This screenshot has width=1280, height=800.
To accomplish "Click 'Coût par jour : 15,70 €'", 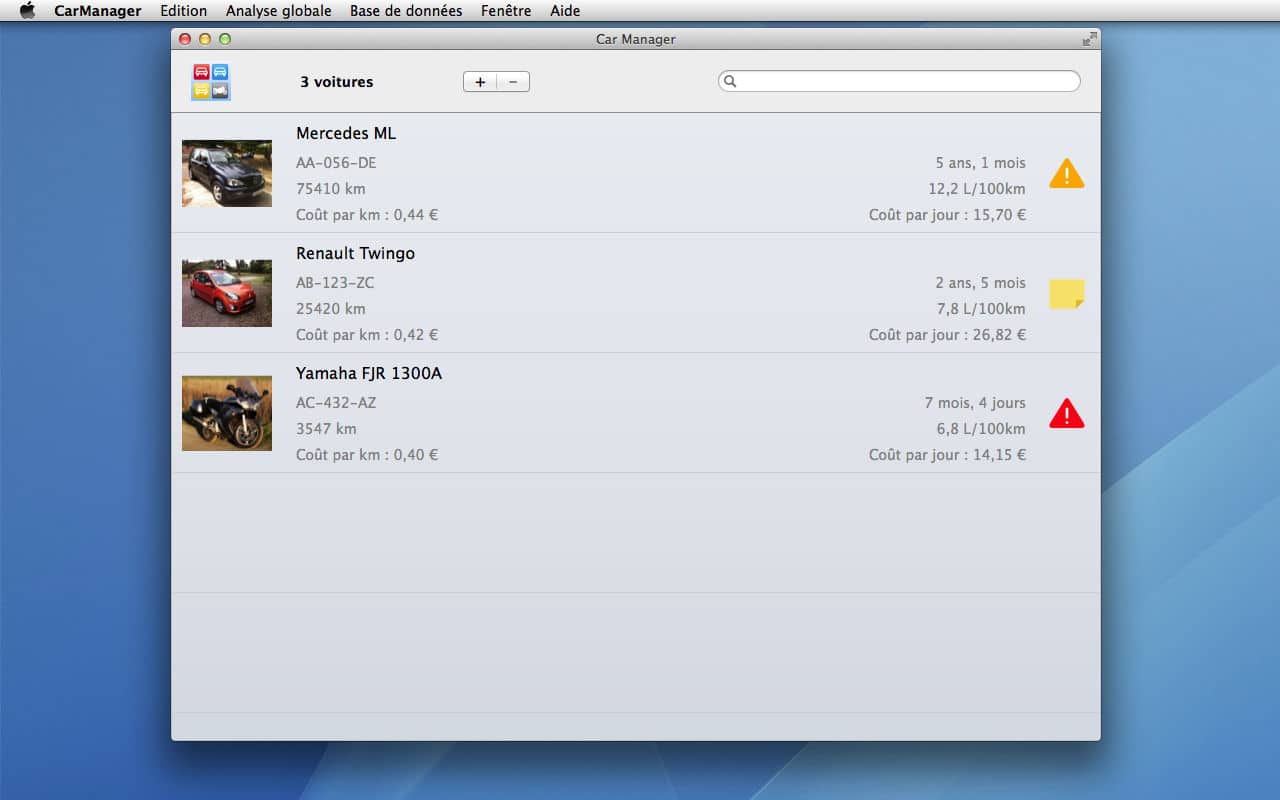I will click(x=948, y=215).
